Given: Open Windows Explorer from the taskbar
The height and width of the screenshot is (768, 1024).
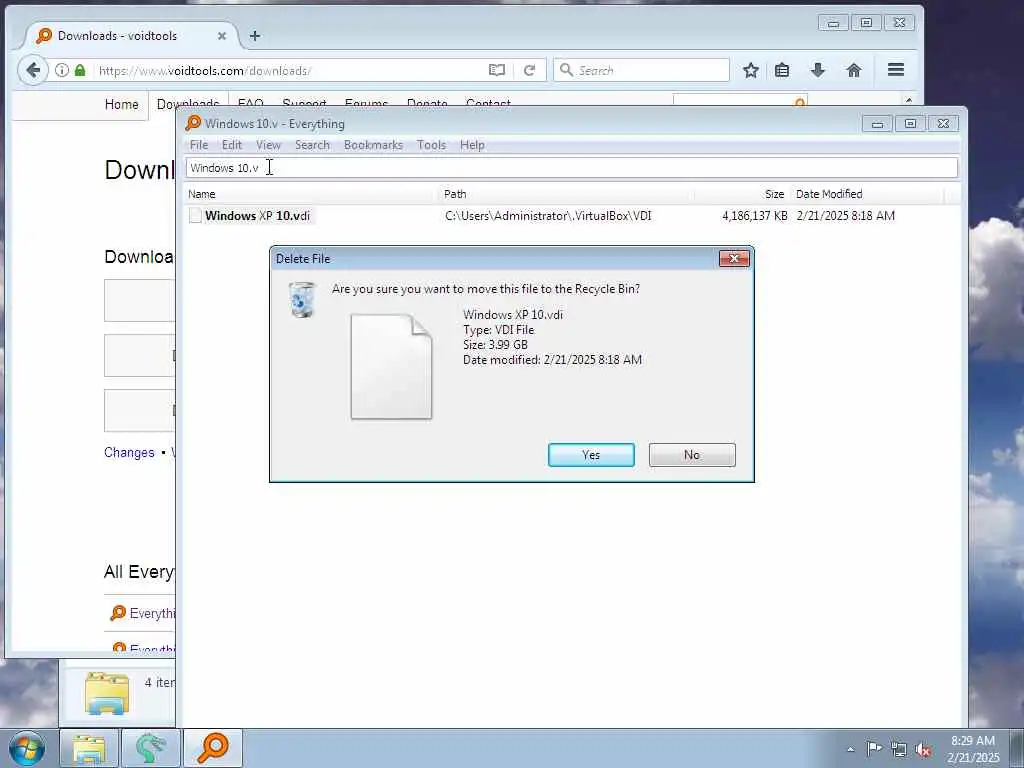Looking at the screenshot, I should (89, 748).
